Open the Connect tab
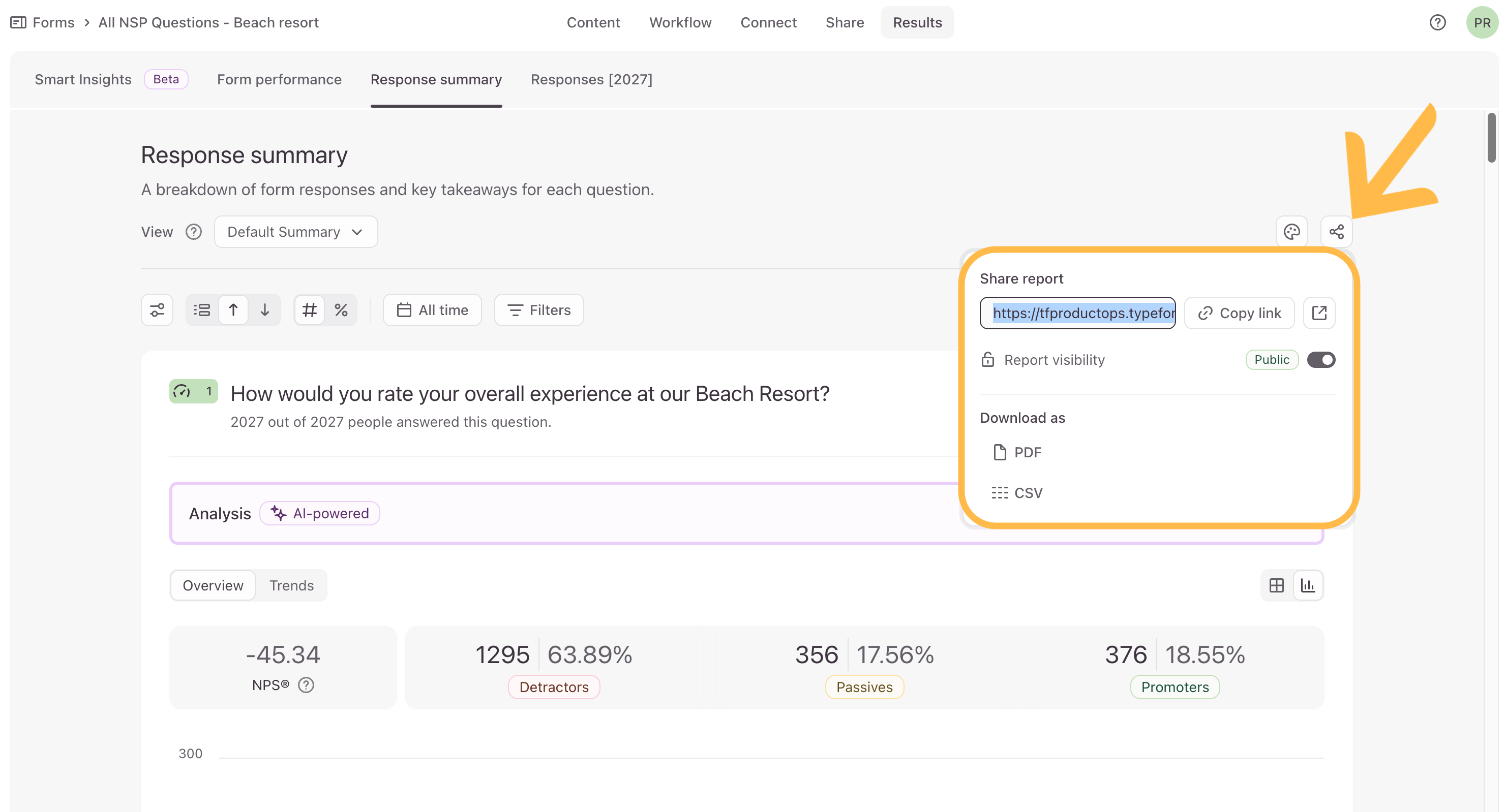Viewport: 1505px width, 812px height. point(768,23)
